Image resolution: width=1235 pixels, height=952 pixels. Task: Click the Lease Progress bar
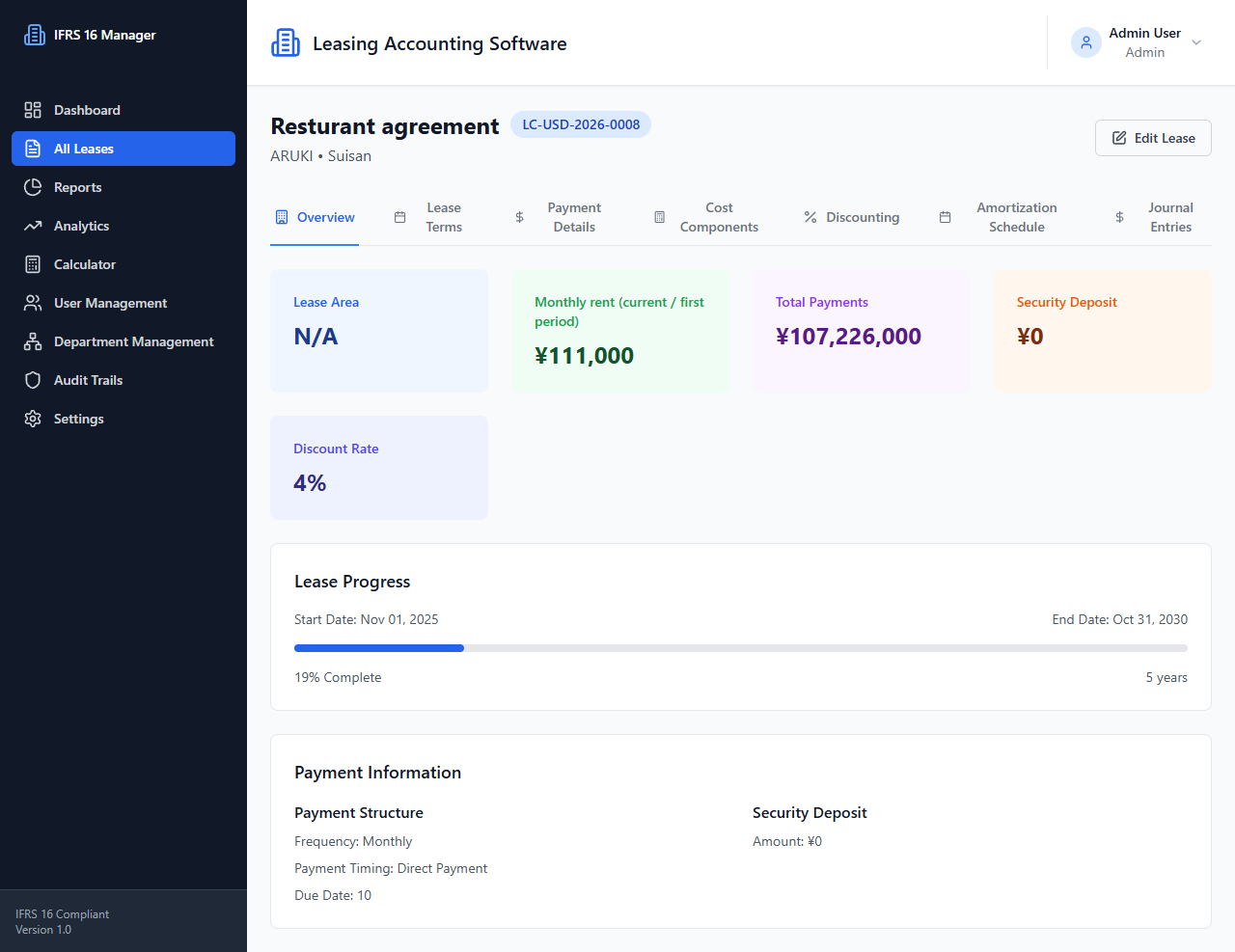[x=741, y=648]
